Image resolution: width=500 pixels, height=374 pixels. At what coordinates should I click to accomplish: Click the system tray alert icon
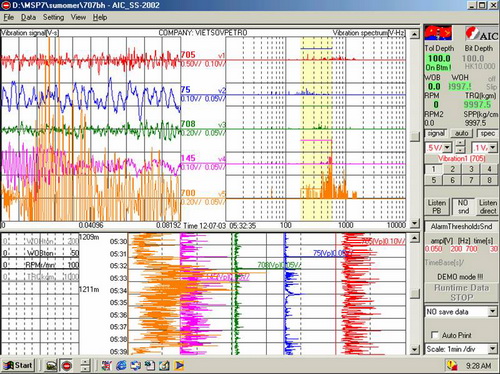tap(452, 366)
